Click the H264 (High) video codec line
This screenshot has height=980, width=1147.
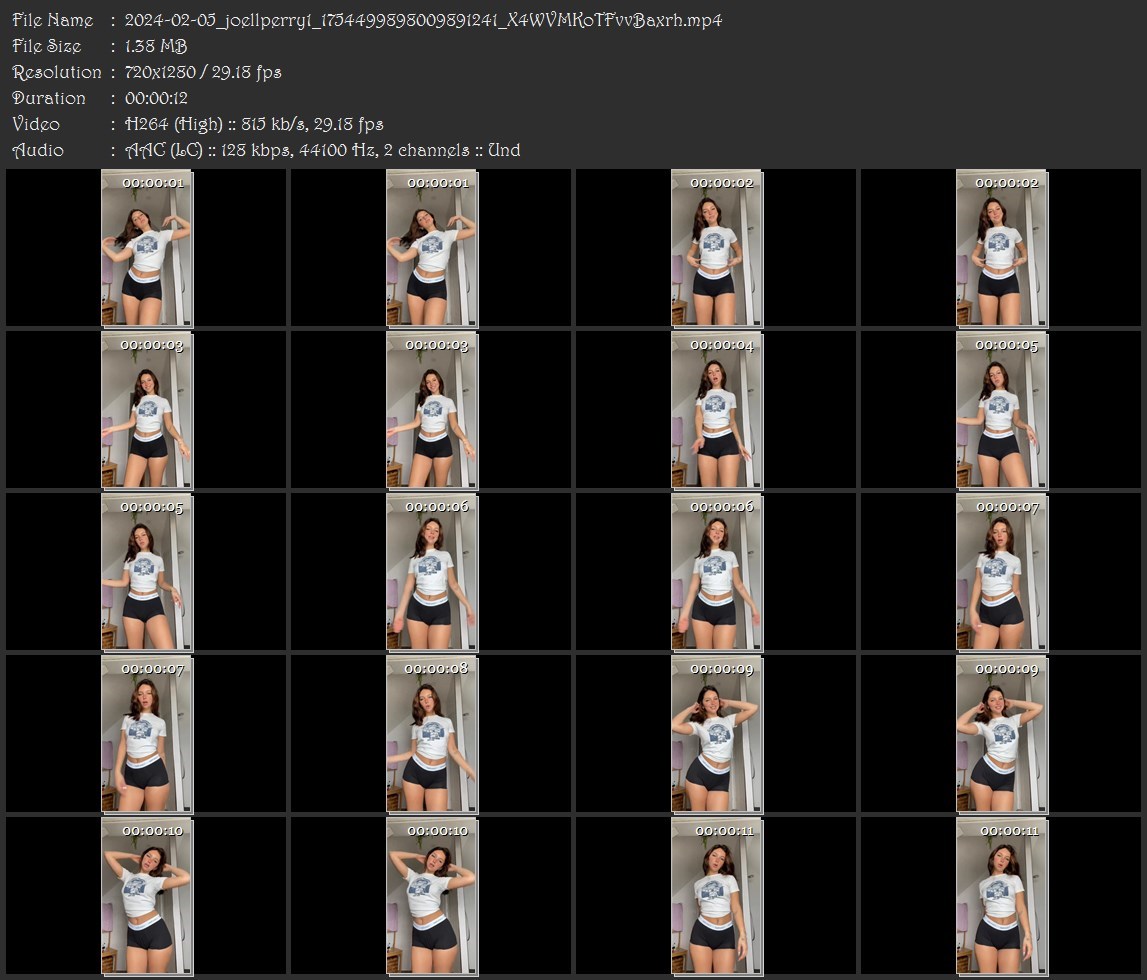[x=254, y=124]
